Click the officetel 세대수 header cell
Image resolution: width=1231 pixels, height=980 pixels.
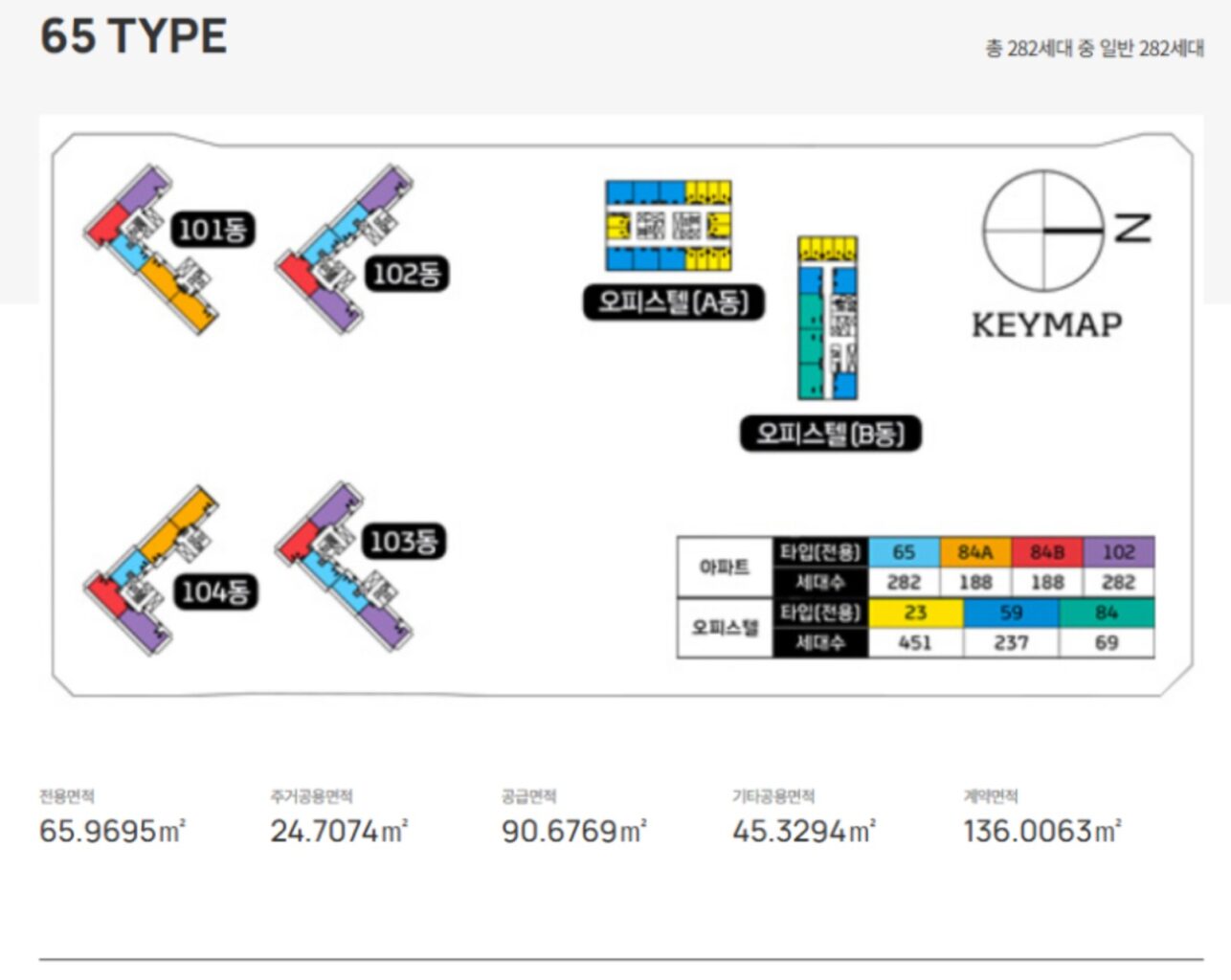tap(820, 643)
